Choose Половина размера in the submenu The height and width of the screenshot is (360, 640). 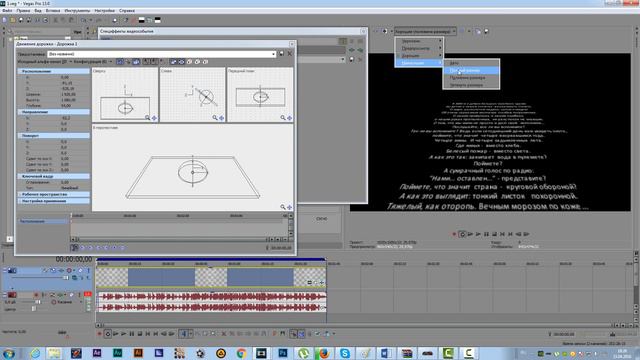tap(471, 78)
